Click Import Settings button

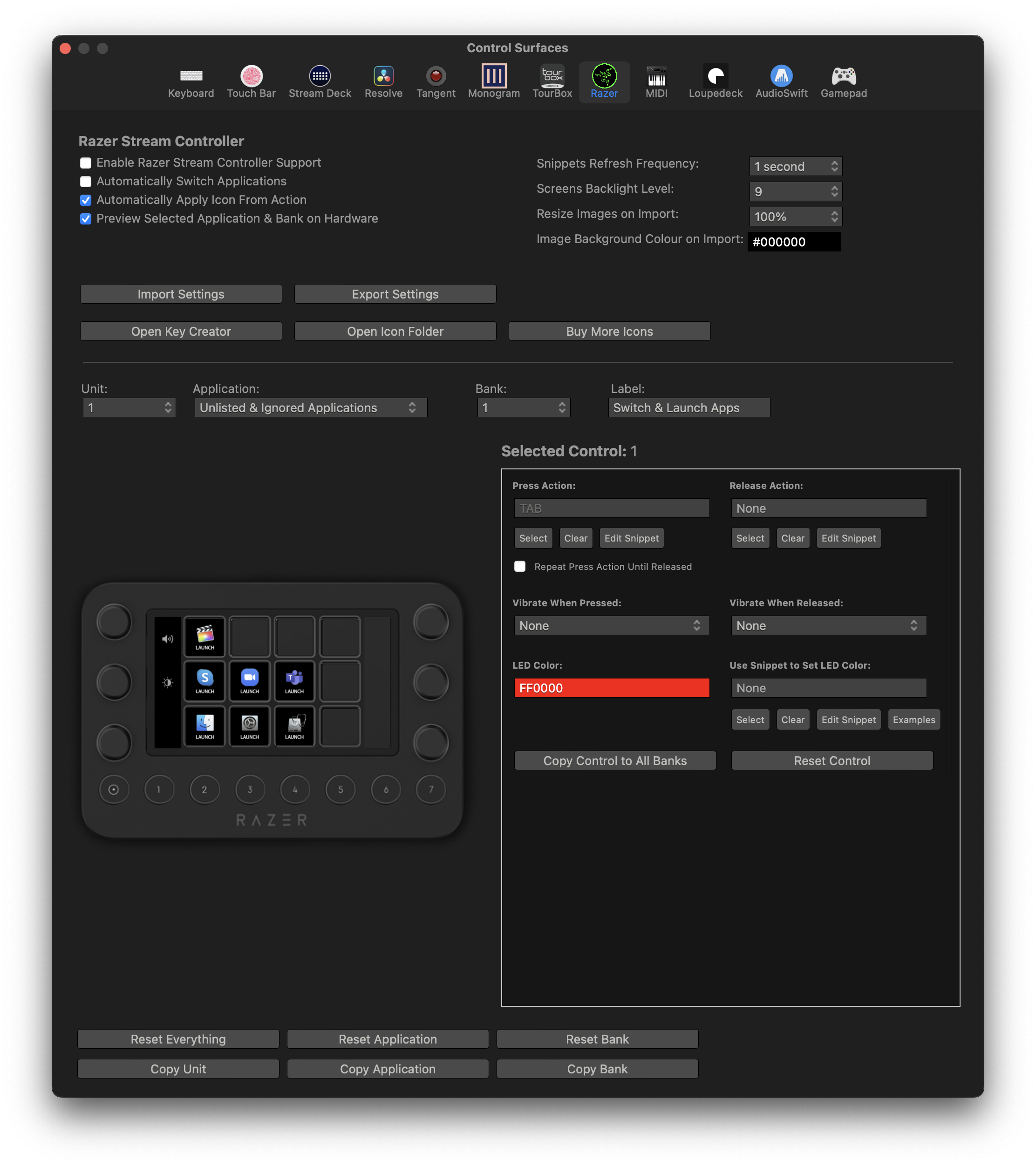click(181, 294)
